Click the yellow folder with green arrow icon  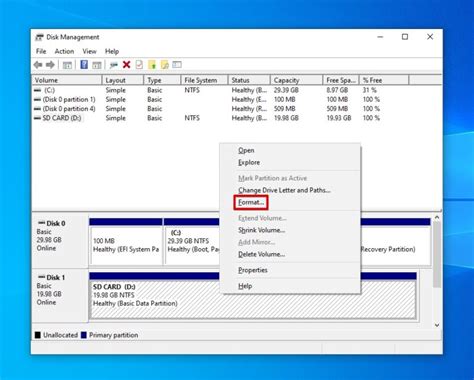(x=152, y=65)
